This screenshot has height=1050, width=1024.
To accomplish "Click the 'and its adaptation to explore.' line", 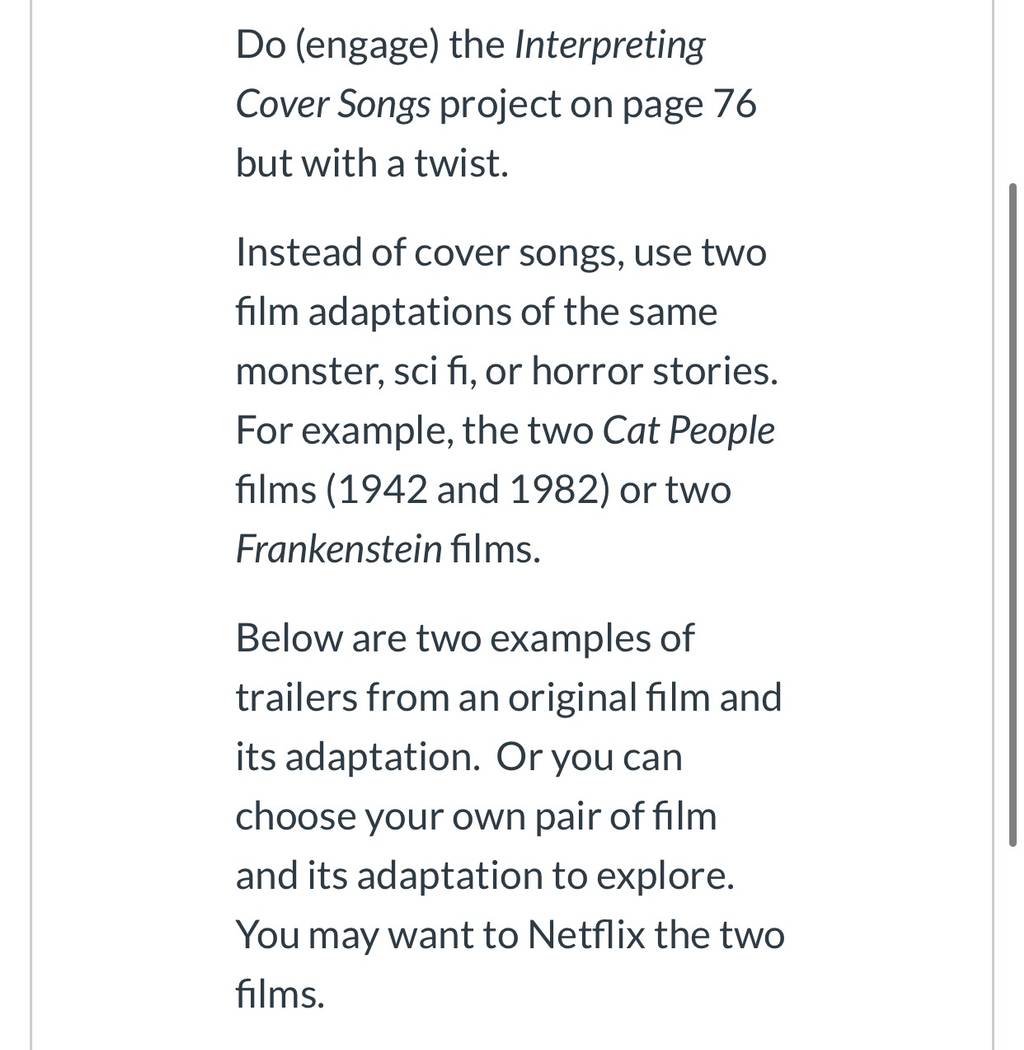I will pos(485,876).
